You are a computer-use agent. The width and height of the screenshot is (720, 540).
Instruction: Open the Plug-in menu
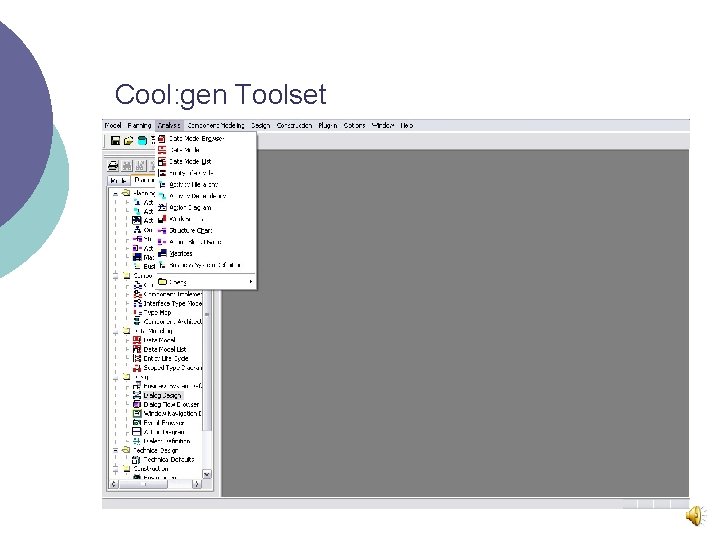click(x=328, y=125)
